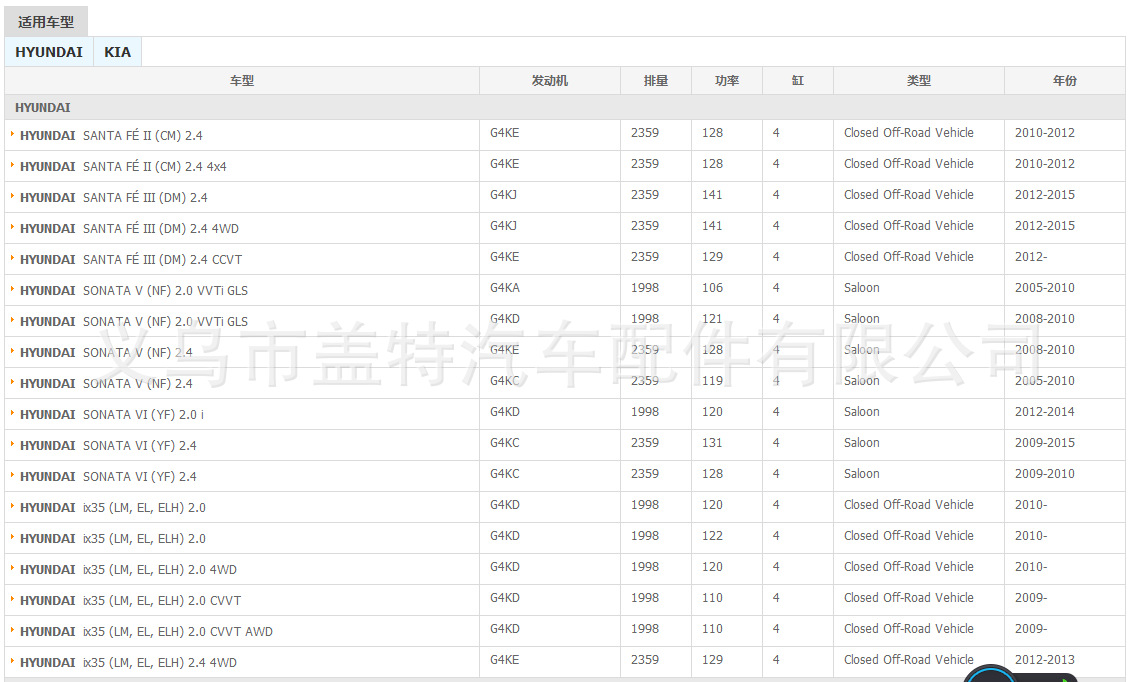Viewport: 1135px width, 682px height.
Task: Open HYUNDAI SONATA VI (YF) 2.0 i link
Action: pos(111,415)
